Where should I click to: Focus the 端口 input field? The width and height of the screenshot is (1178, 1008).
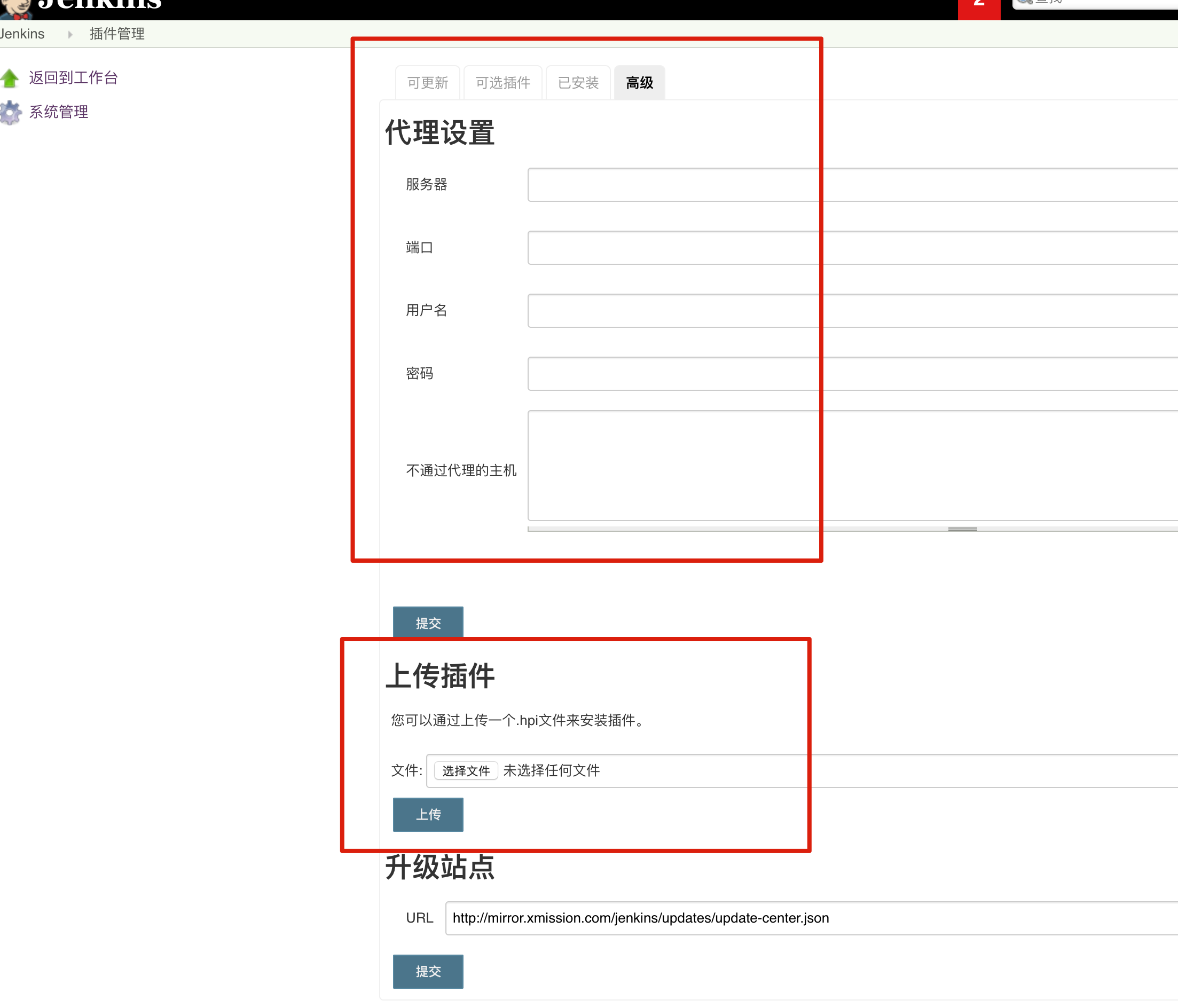[x=853, y=248]
